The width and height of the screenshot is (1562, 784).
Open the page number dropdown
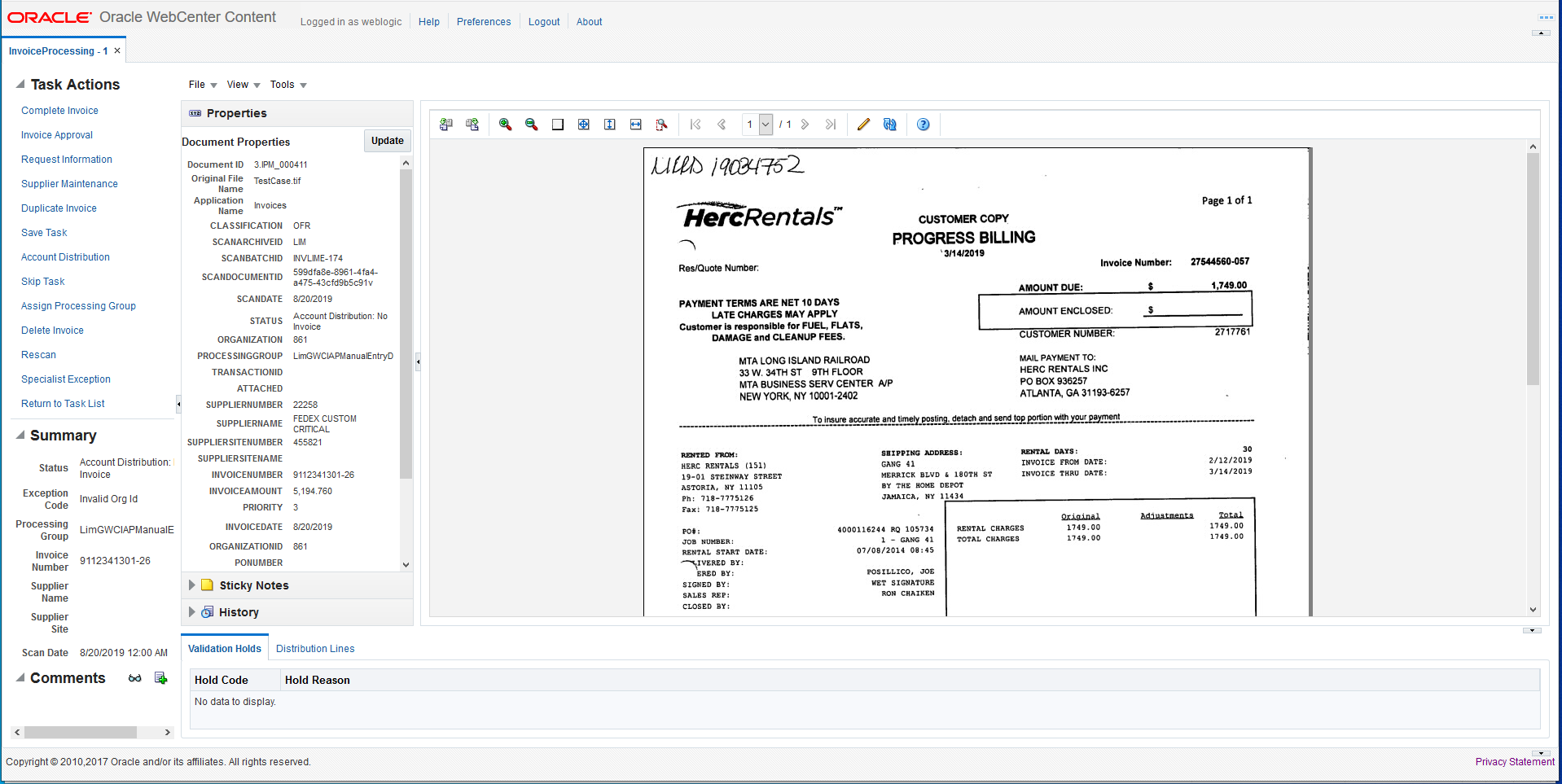766,125
